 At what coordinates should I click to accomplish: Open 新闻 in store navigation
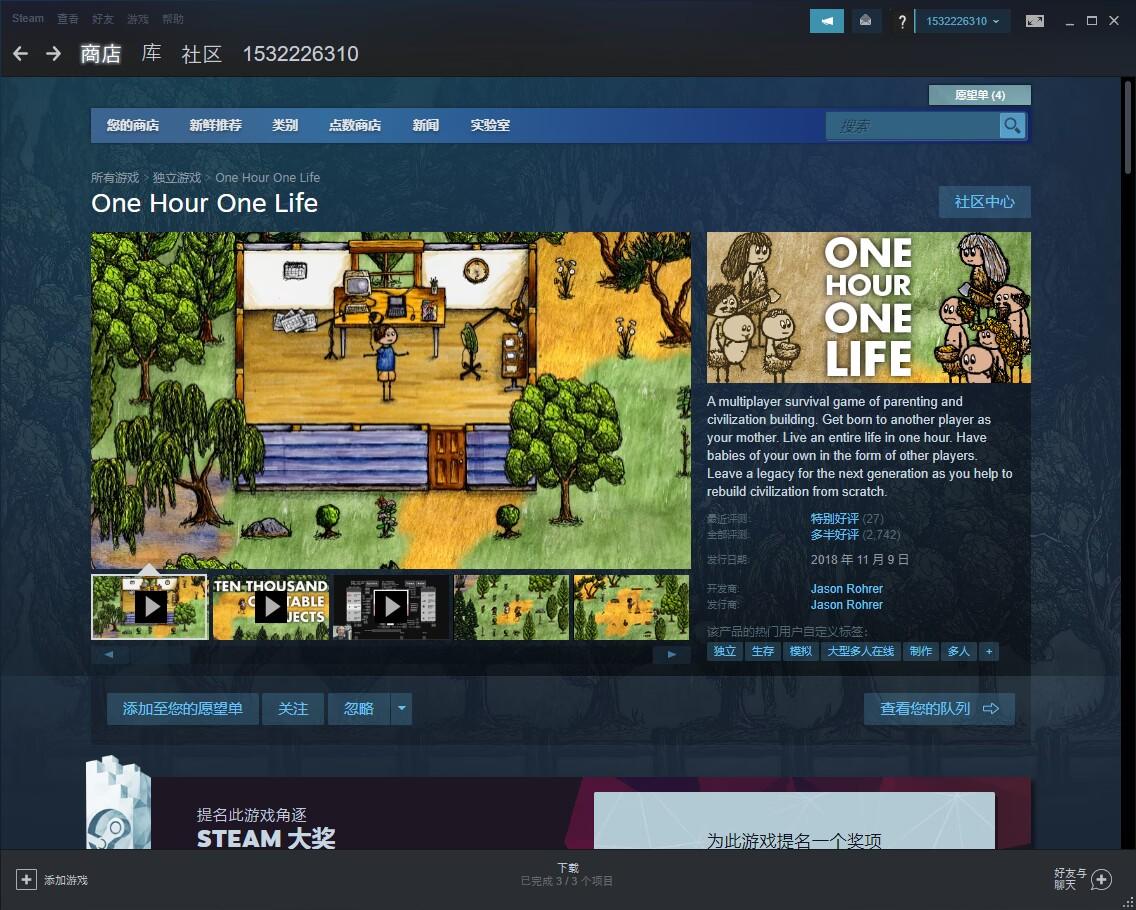pyautogui.click(x=425, y=125)
